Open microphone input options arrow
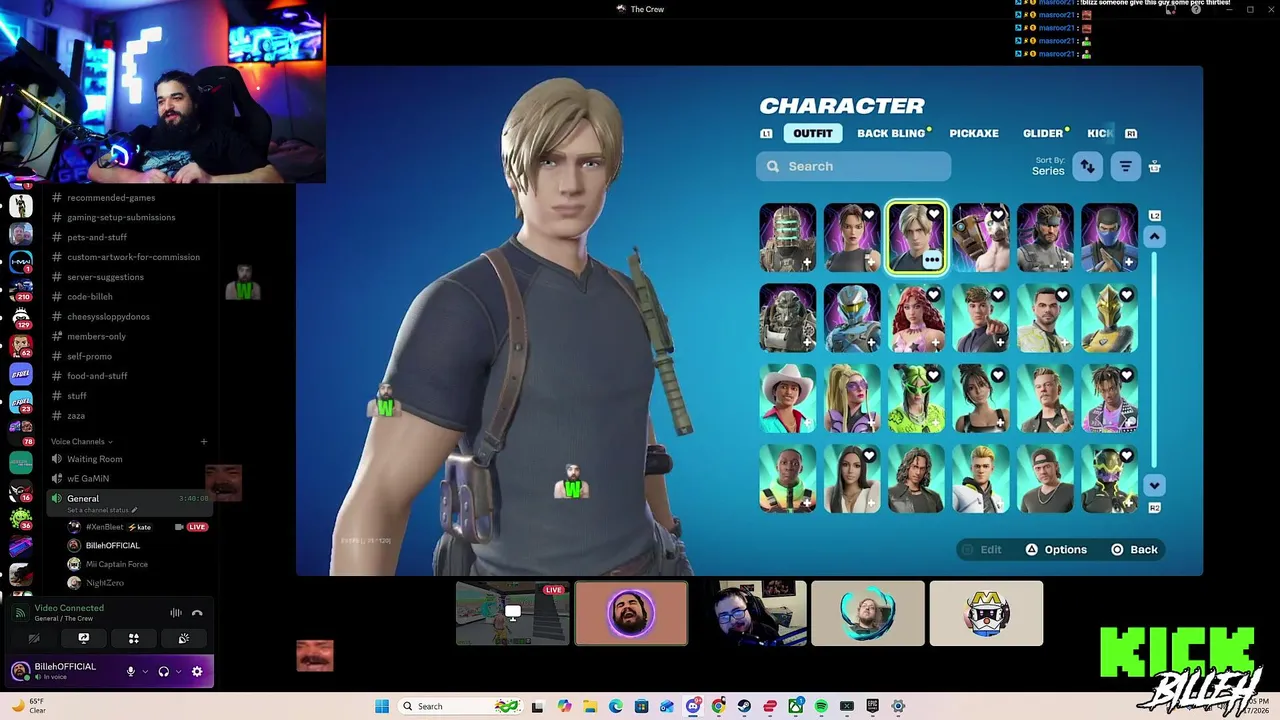The width and height of the screenshot is (1280, 720). [145, 672]
